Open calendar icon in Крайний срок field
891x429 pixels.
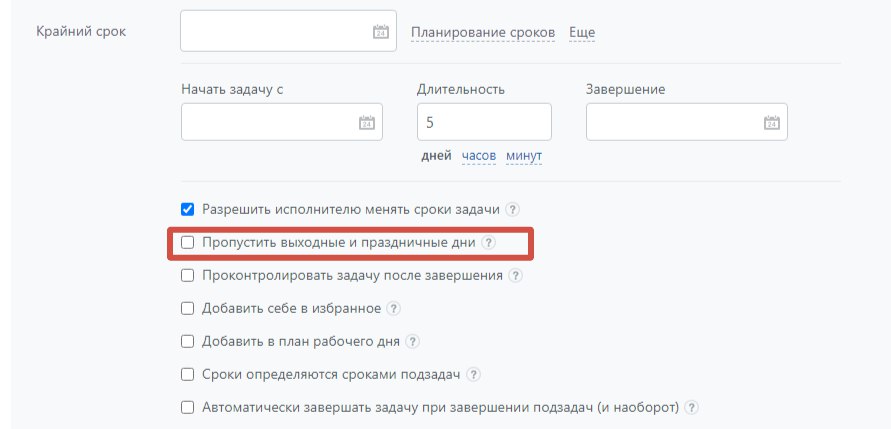(x=380, y=32)
